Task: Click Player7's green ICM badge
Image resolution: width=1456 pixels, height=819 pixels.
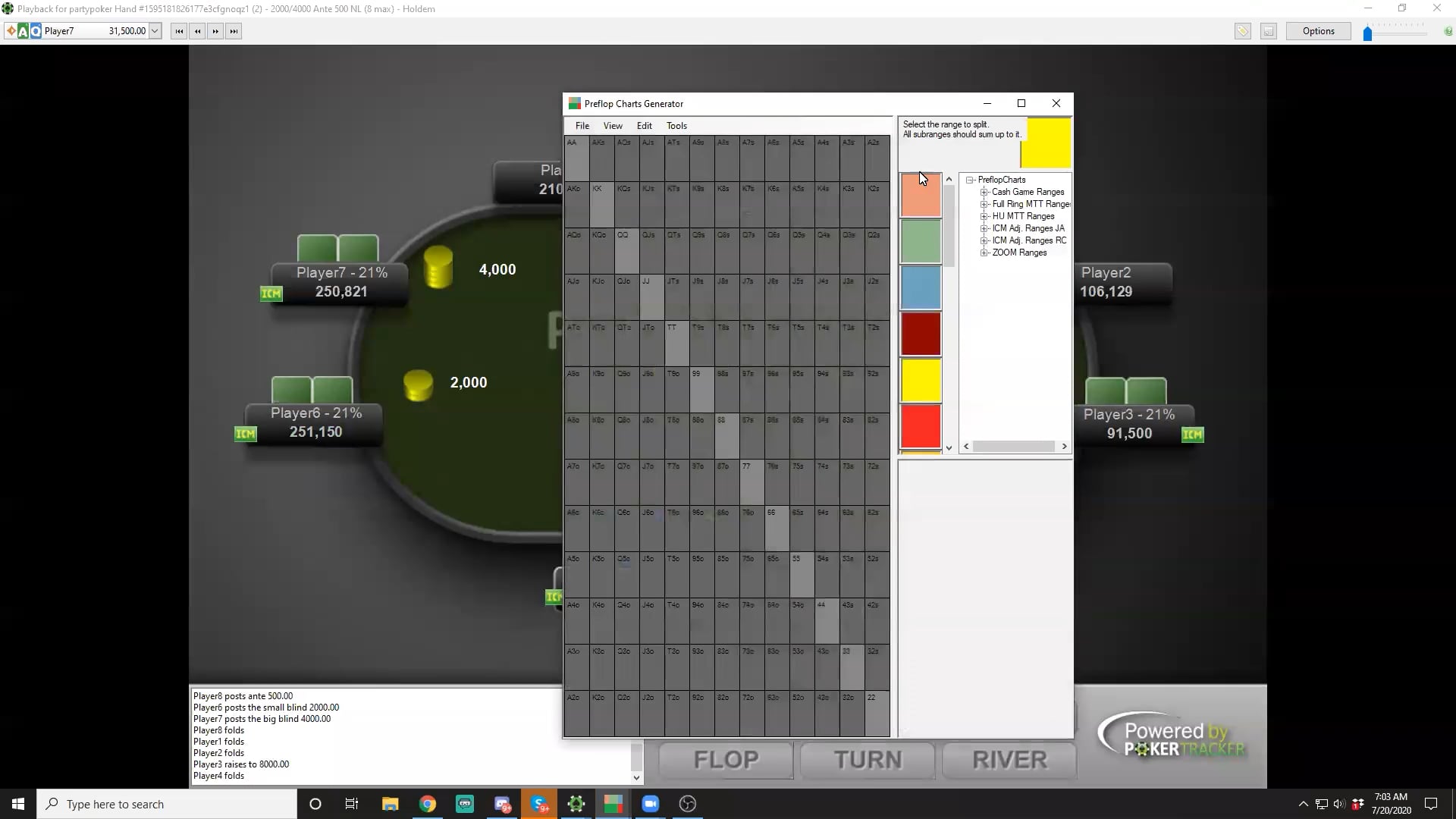Action: point(271,293)
